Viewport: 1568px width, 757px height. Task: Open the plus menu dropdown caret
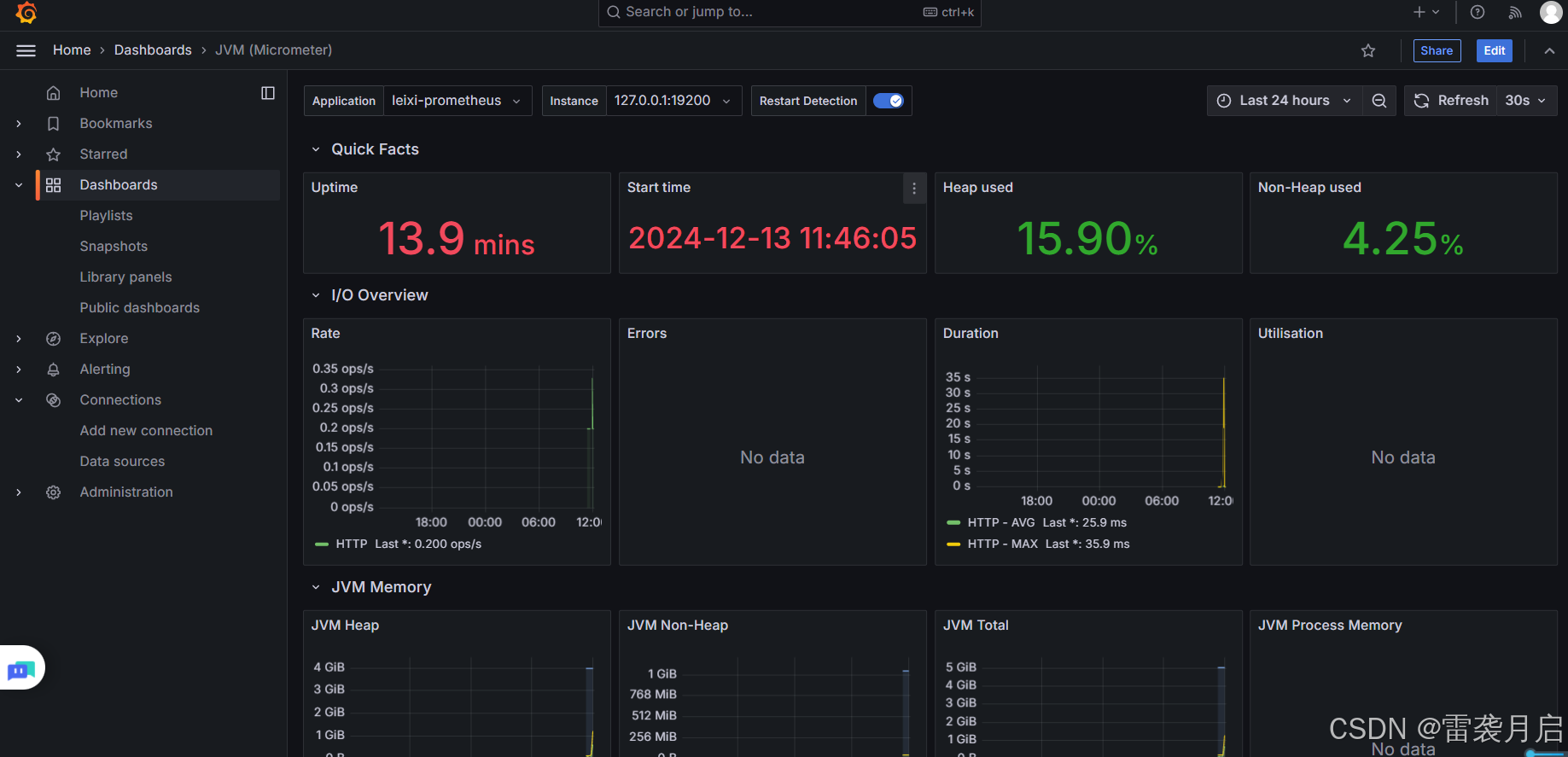pos(1436,12)
